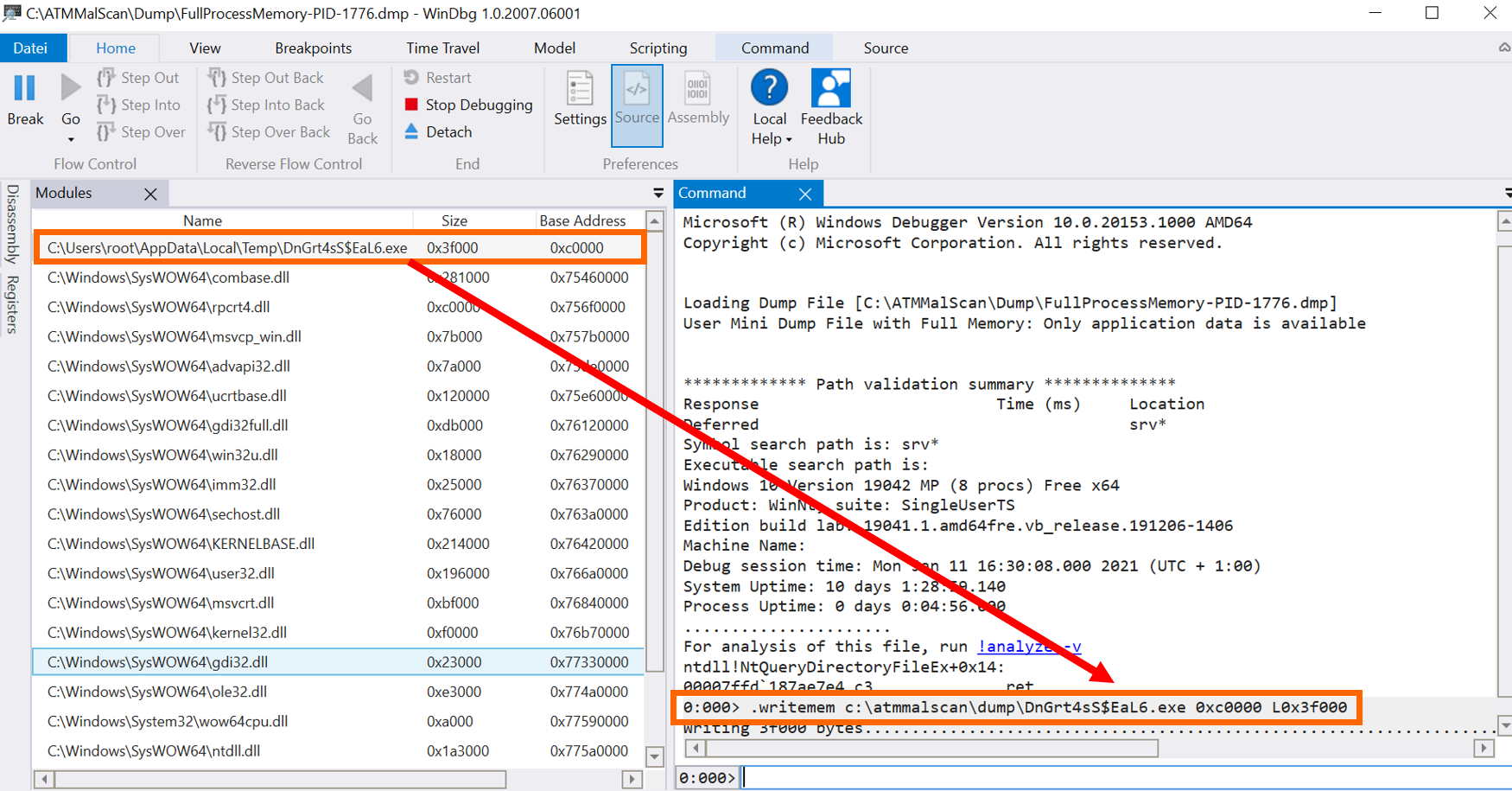
Task: Run the !analyze -v link
Action: (1027, 646)
